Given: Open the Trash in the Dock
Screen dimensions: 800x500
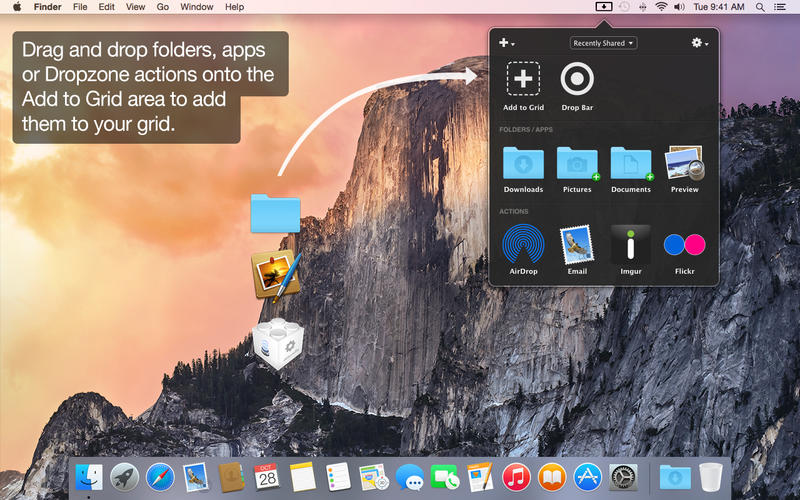Looking at the screenshot, I should (711, 477).
